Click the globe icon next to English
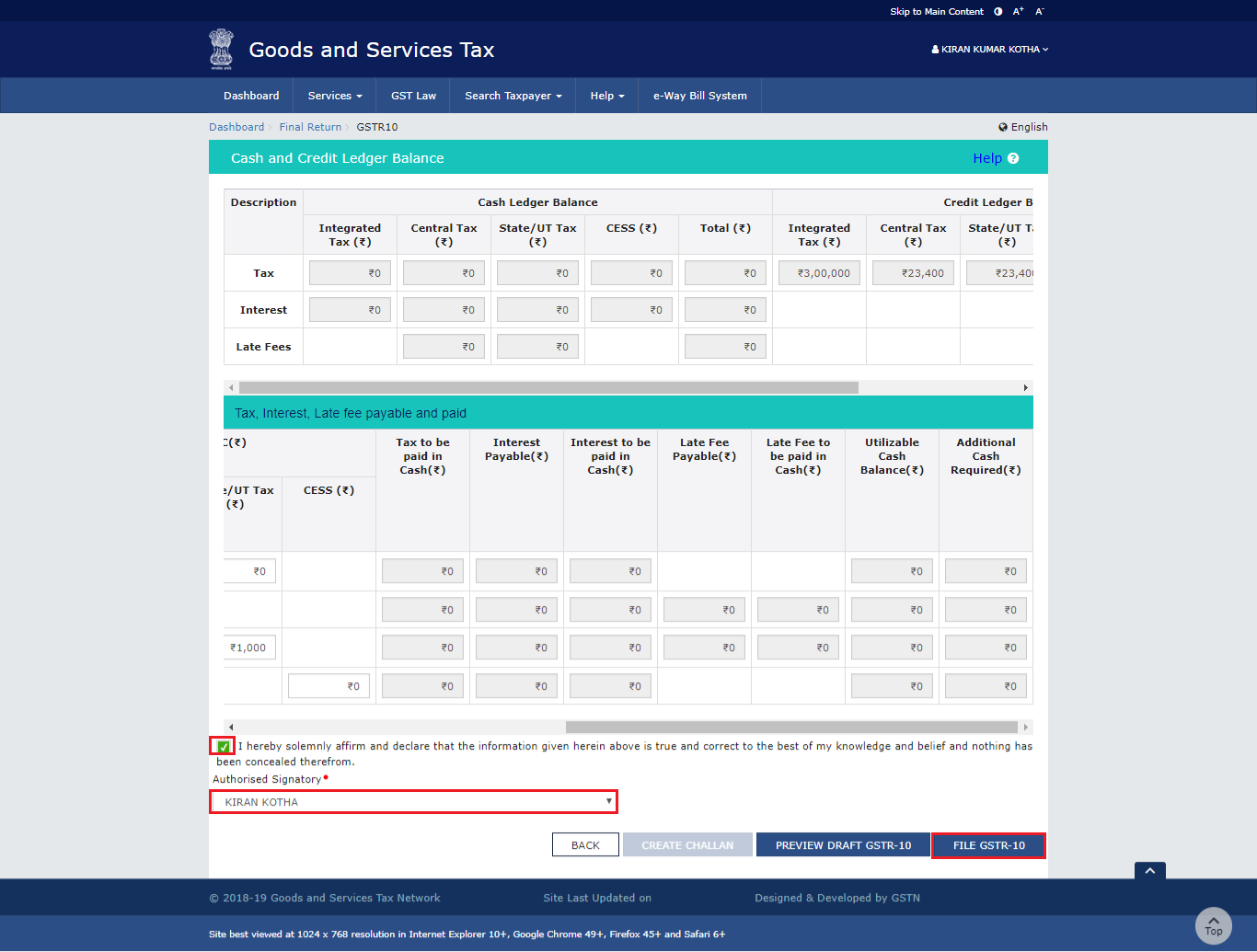The height and width of the screenshot is (952, 1257). click(x=1003, y=126)
